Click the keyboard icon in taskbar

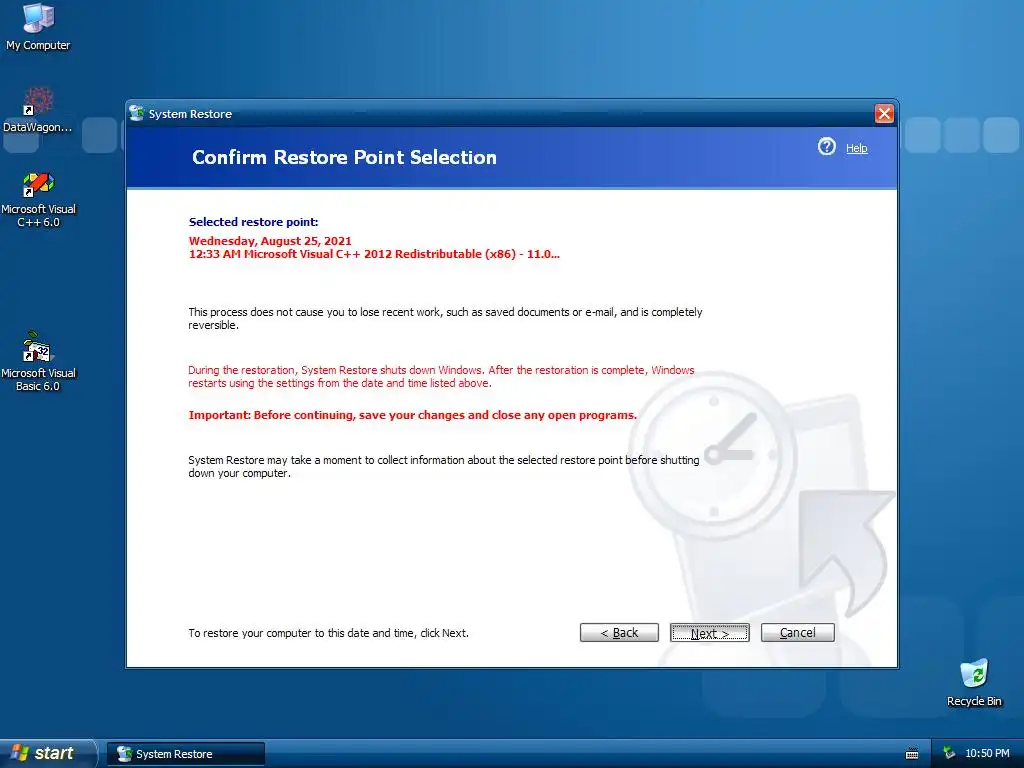912,754
